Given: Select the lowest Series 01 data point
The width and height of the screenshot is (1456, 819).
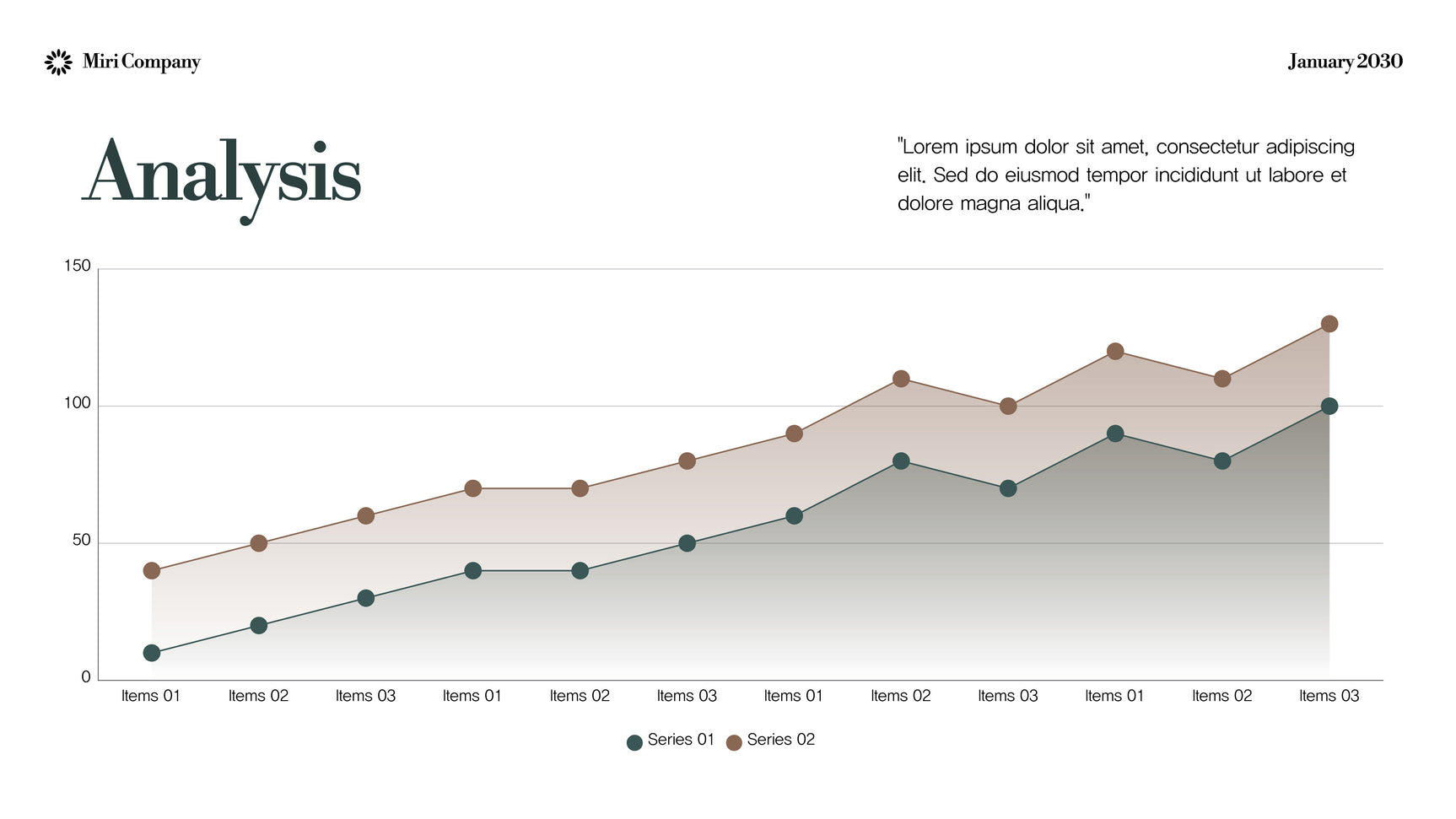Looking at the screenshot, I should pos(152,653).
